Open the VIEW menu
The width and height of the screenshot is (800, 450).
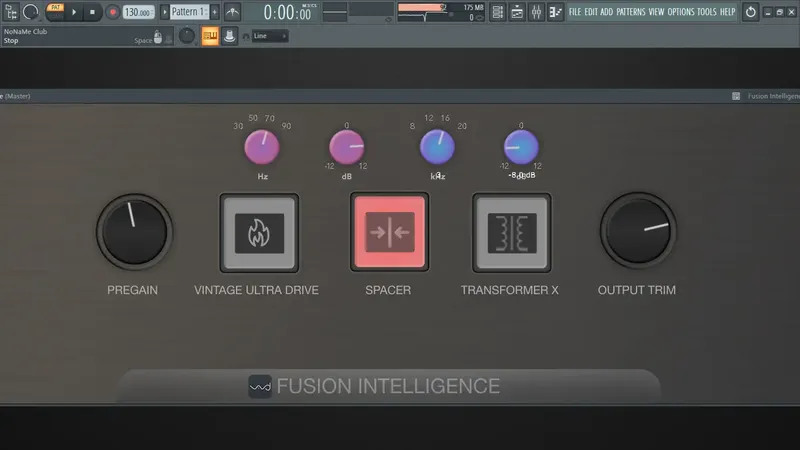(656, 12)
